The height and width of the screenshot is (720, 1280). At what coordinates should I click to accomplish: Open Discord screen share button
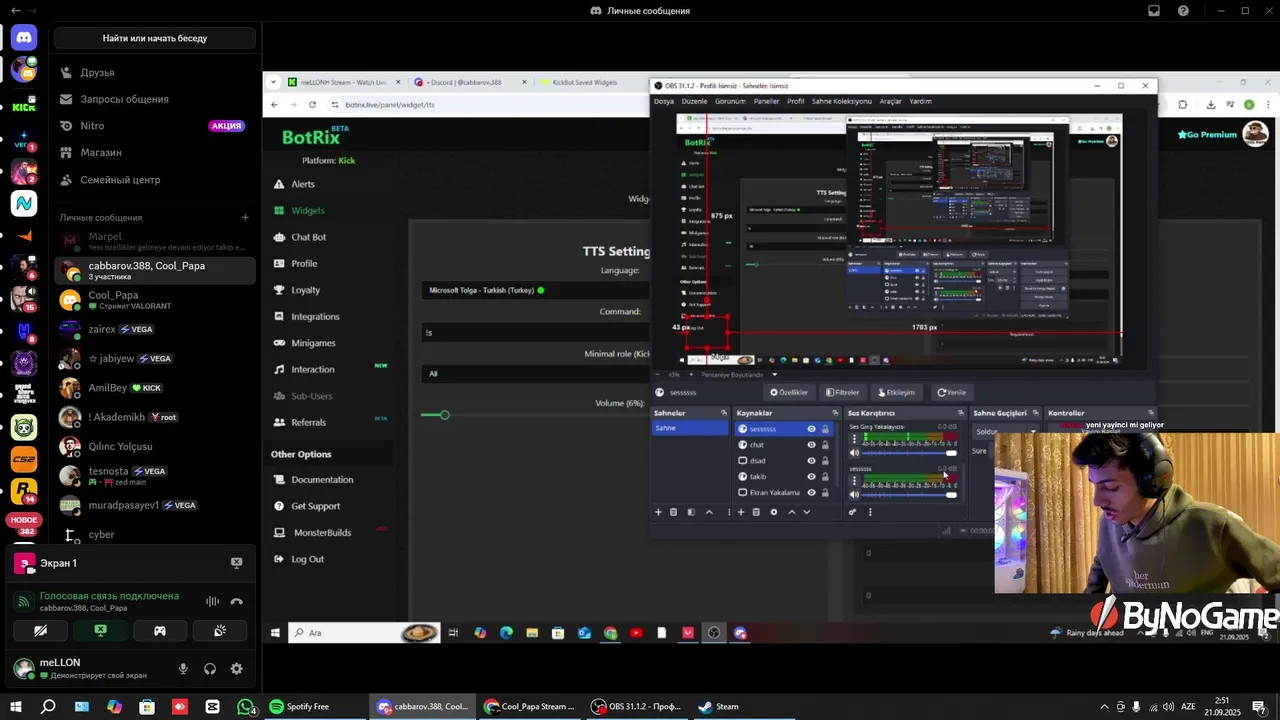click(100, 630)
